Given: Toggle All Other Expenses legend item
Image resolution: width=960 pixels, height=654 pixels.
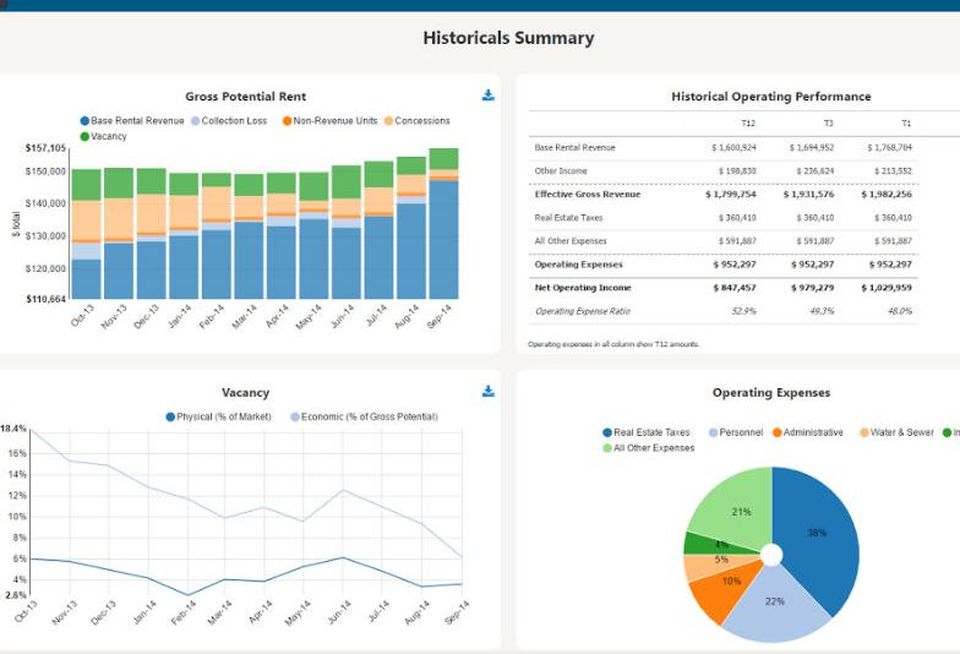Looking at the screenshot, I should point(649,448).
